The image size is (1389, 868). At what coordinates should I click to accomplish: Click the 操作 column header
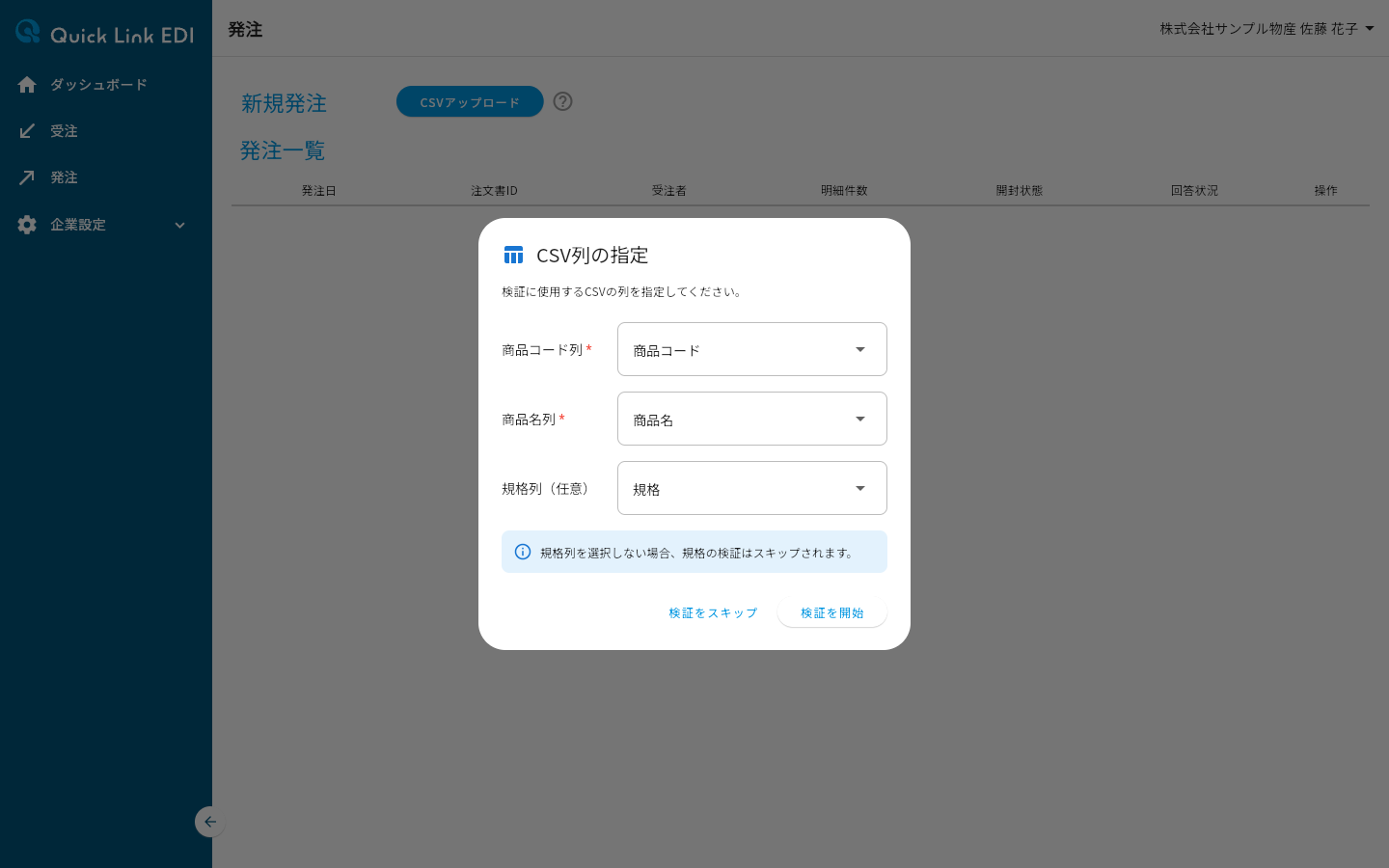click(x=1326, y=191)
